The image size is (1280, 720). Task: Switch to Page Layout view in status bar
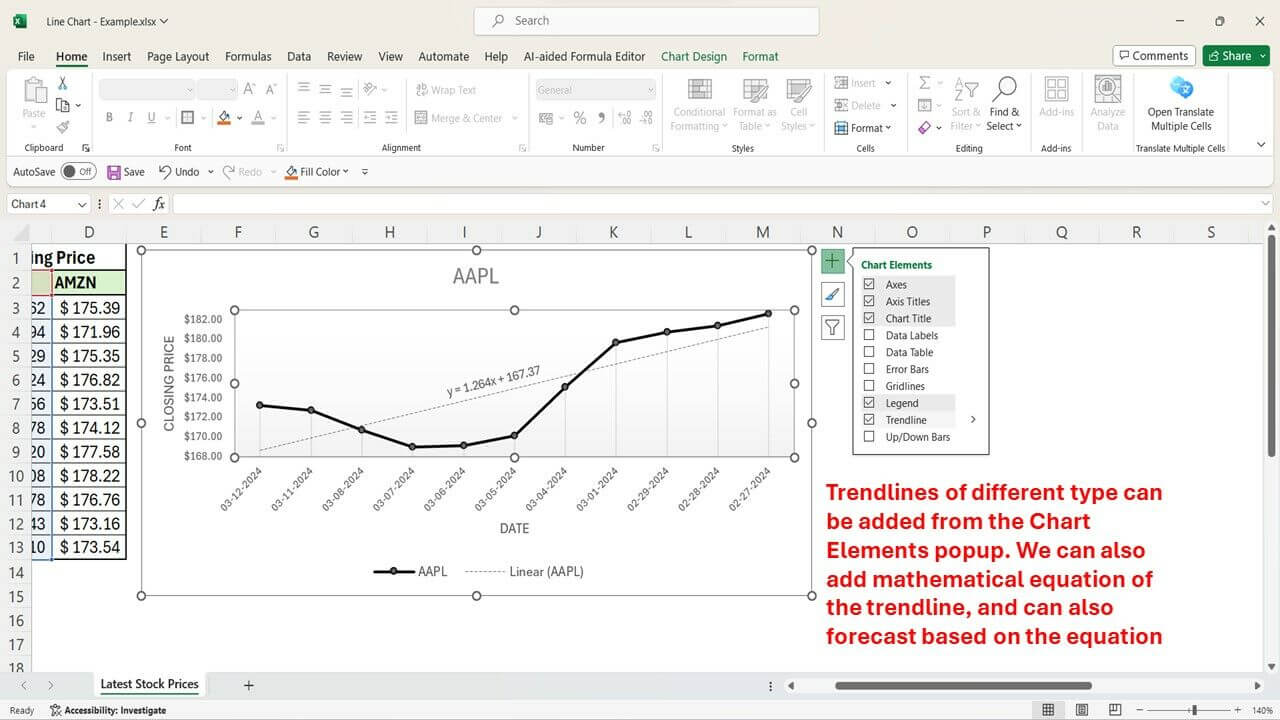pyautogui.click(x=1082, y=710)
